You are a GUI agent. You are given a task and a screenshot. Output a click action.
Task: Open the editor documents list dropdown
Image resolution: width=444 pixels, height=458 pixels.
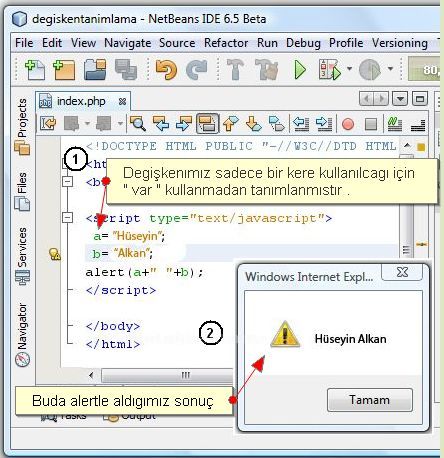400,99
